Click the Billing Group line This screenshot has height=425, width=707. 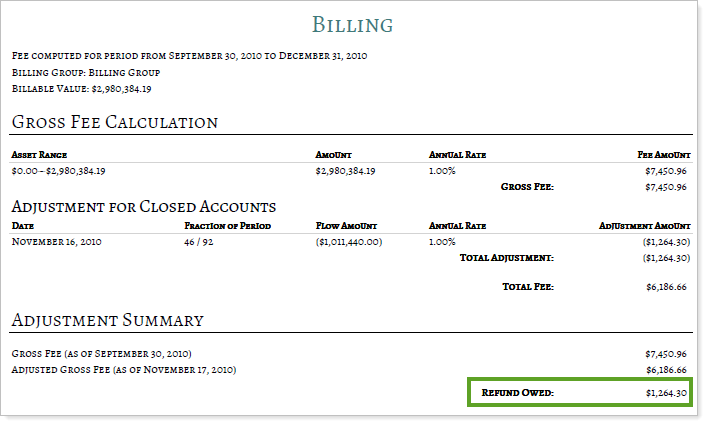[85, 72]
